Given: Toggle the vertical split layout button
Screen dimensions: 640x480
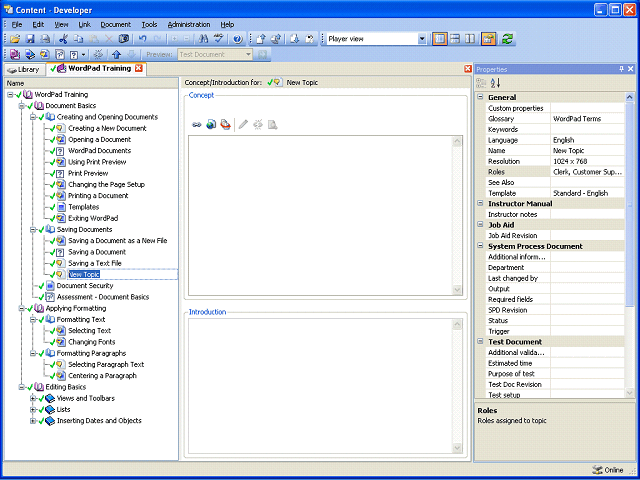Looking at the screenshot, I should coord(470,39).
